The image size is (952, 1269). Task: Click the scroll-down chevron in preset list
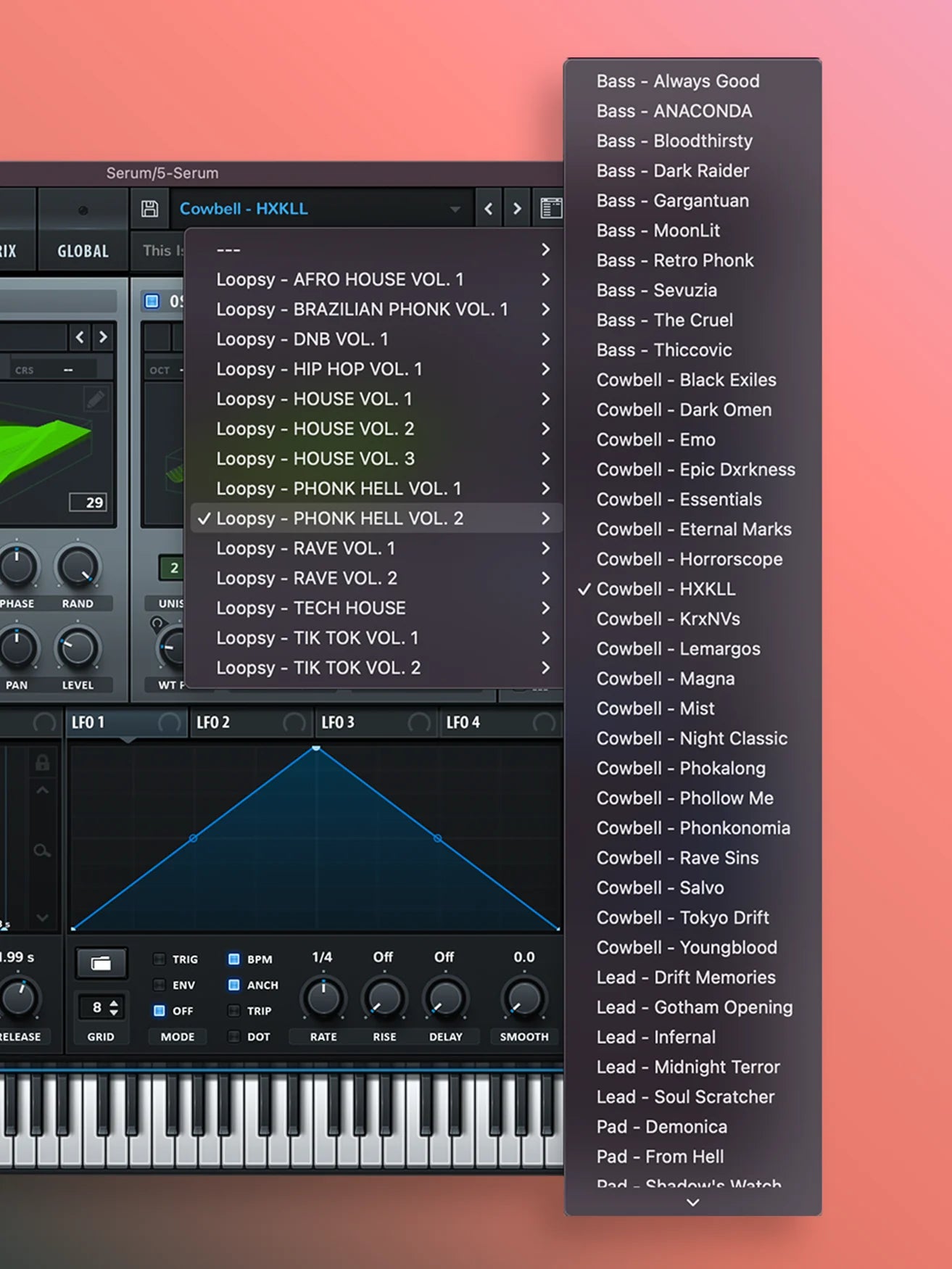(692, 1202)
